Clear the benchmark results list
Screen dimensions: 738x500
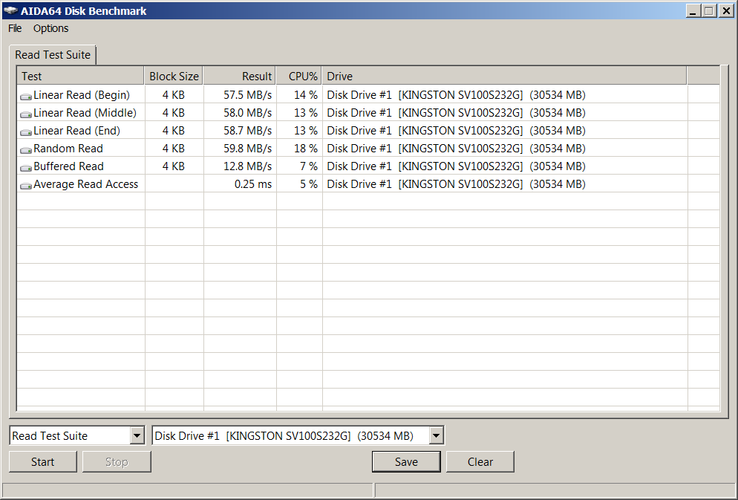tap(480, 462)
